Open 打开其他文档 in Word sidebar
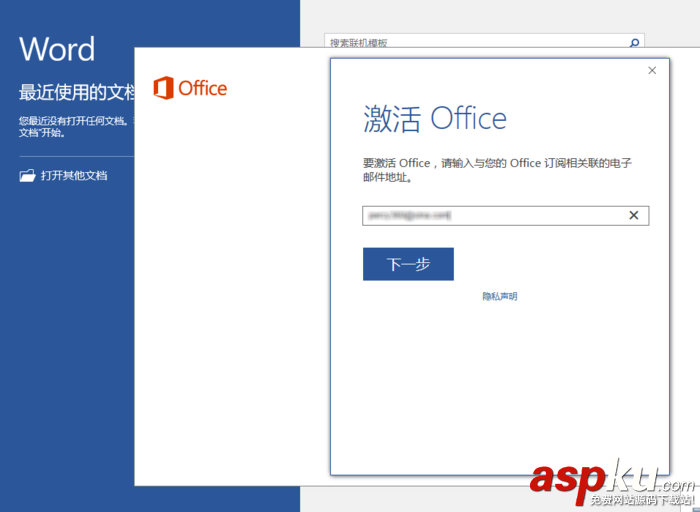700x512 pixels. [x=63, y=175]
